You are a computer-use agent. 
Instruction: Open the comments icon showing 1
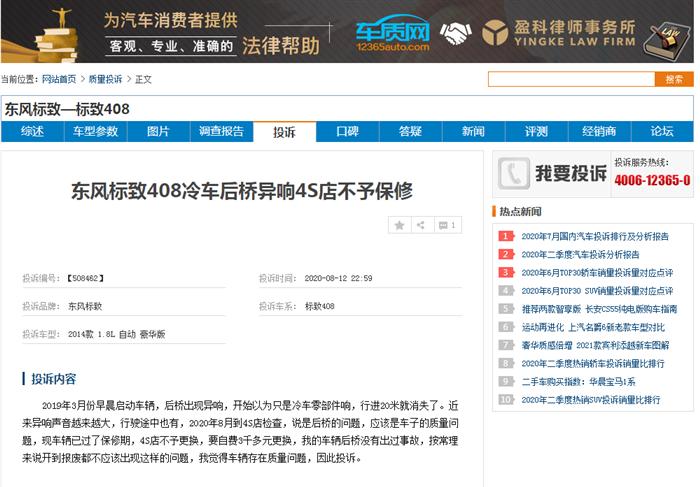(447, 225)
